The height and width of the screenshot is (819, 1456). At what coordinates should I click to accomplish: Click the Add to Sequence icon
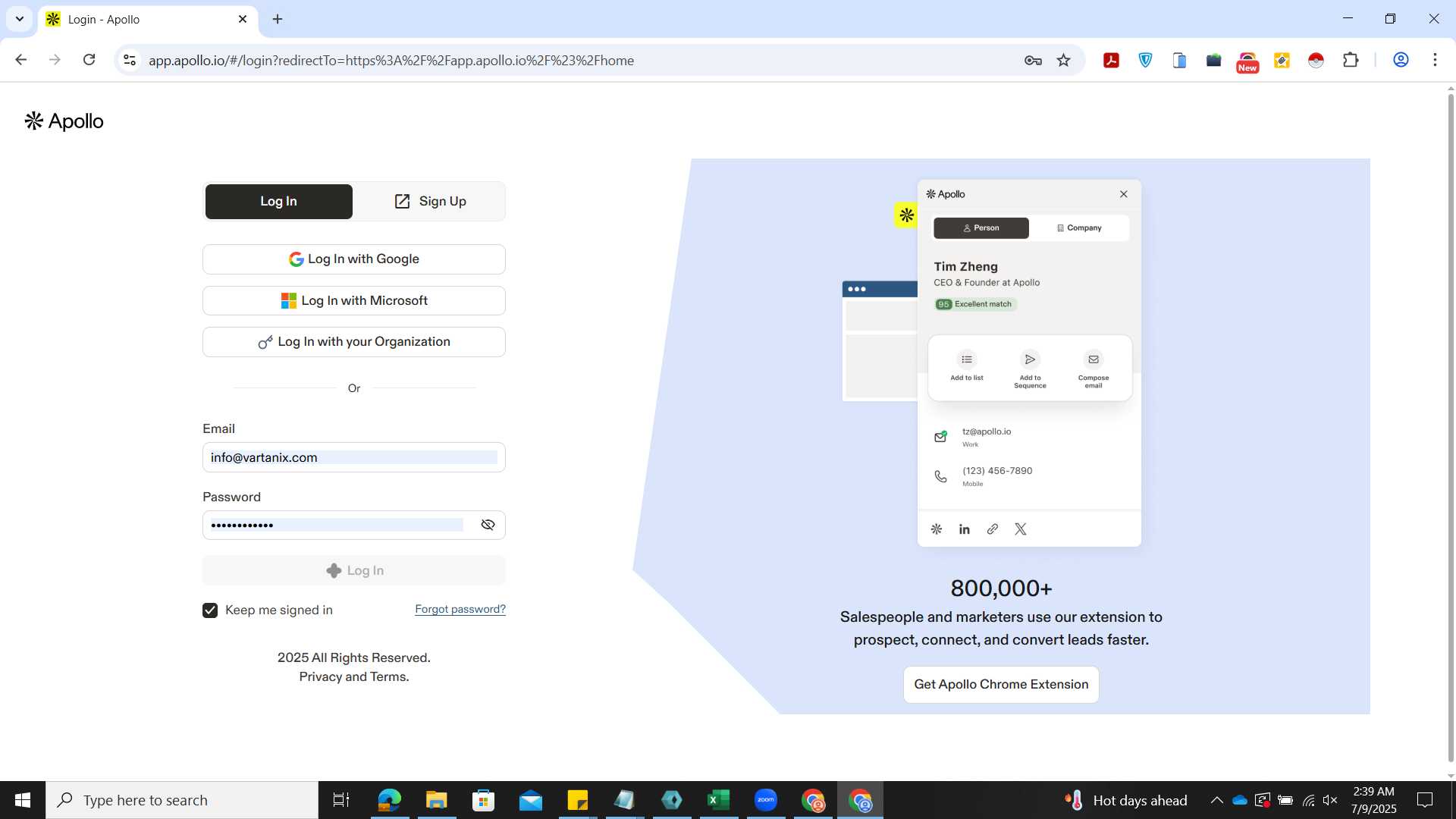pyautogui.click(x=1030, y=359)
